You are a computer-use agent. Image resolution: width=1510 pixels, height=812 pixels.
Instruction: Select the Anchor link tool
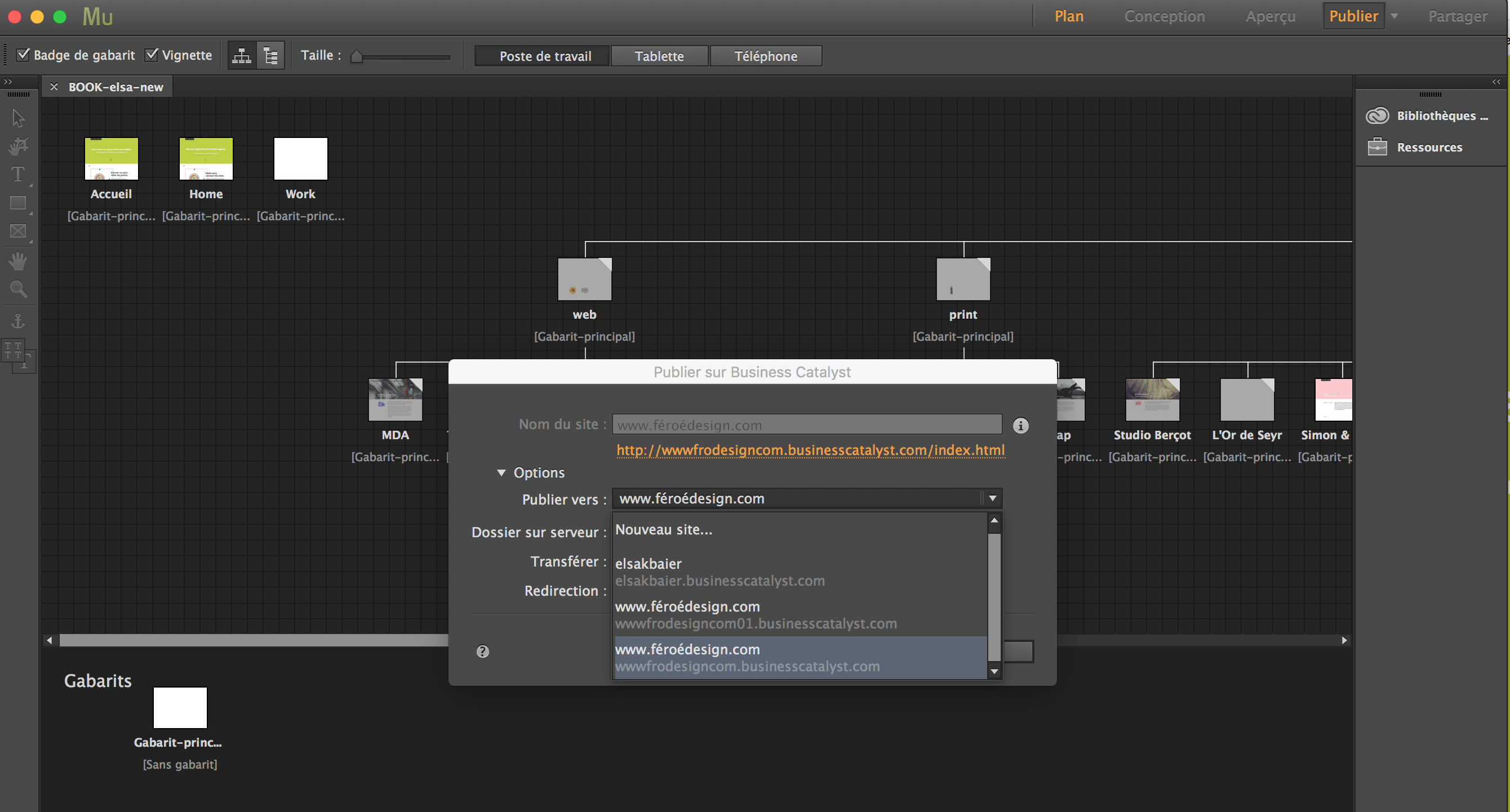(18, 320)
